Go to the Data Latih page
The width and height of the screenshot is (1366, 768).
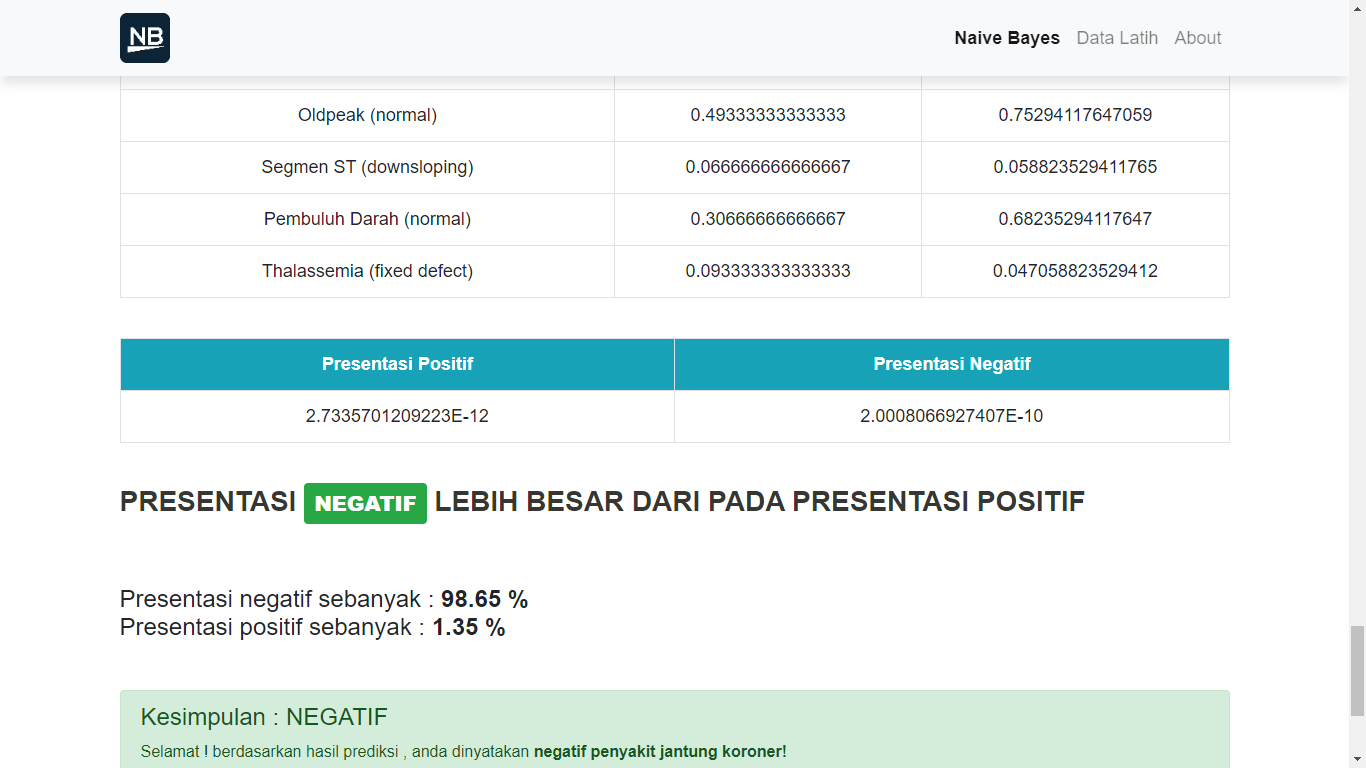pos(1116,38)
